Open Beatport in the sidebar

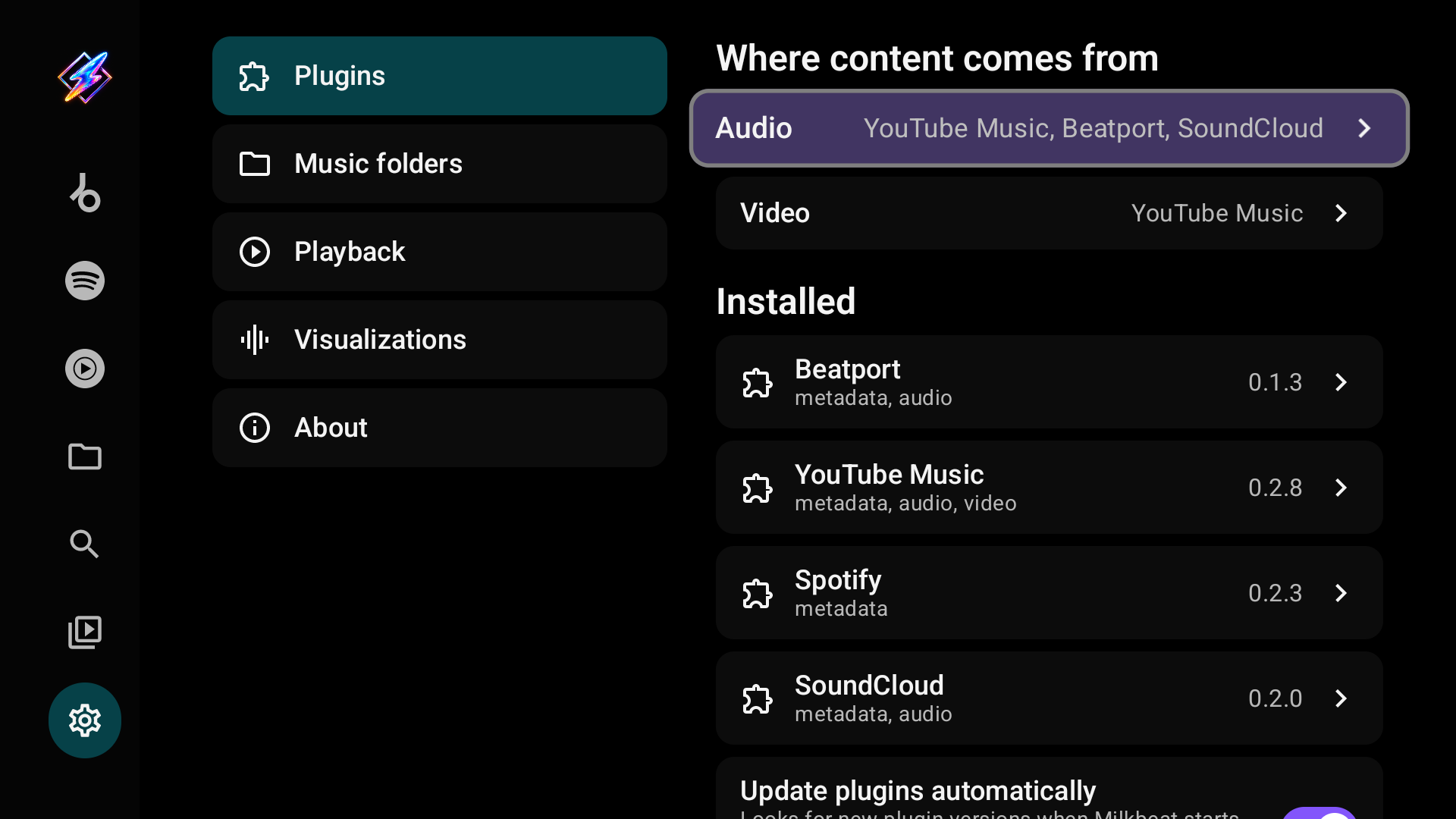pos(85,193)
